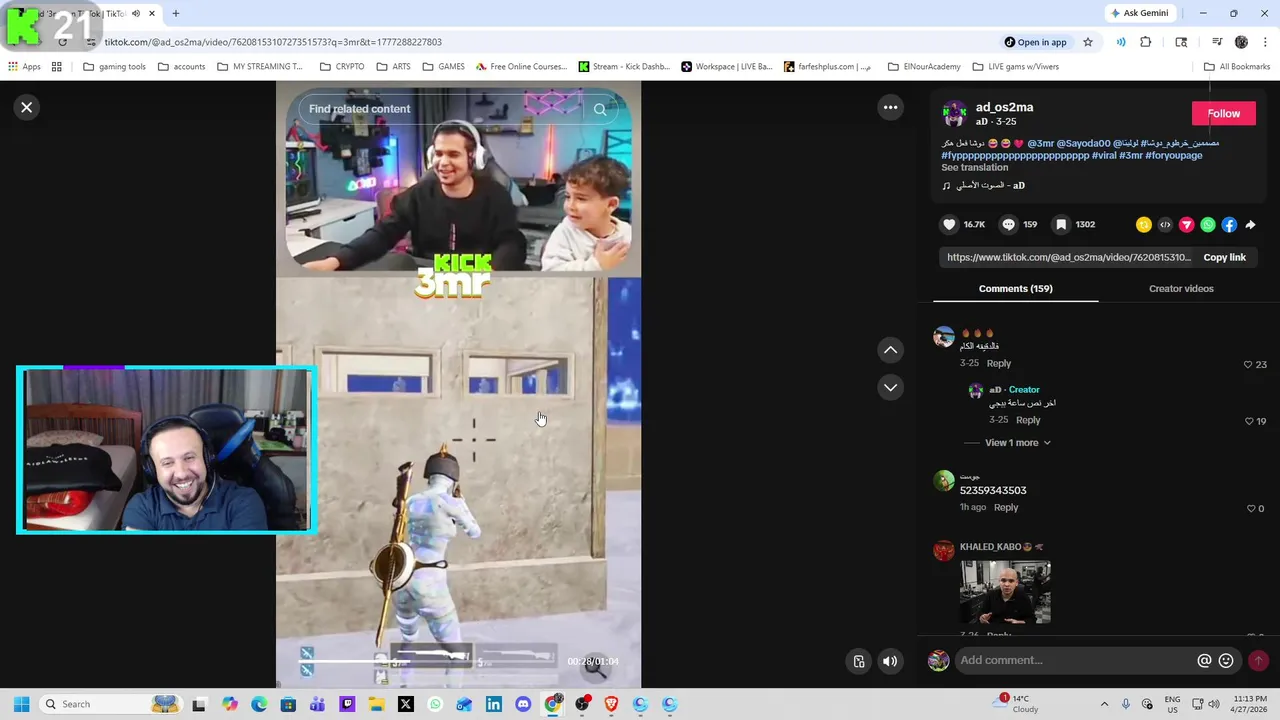
Task: Click the Ask Gemini button
Action: tap(1140, 13)
